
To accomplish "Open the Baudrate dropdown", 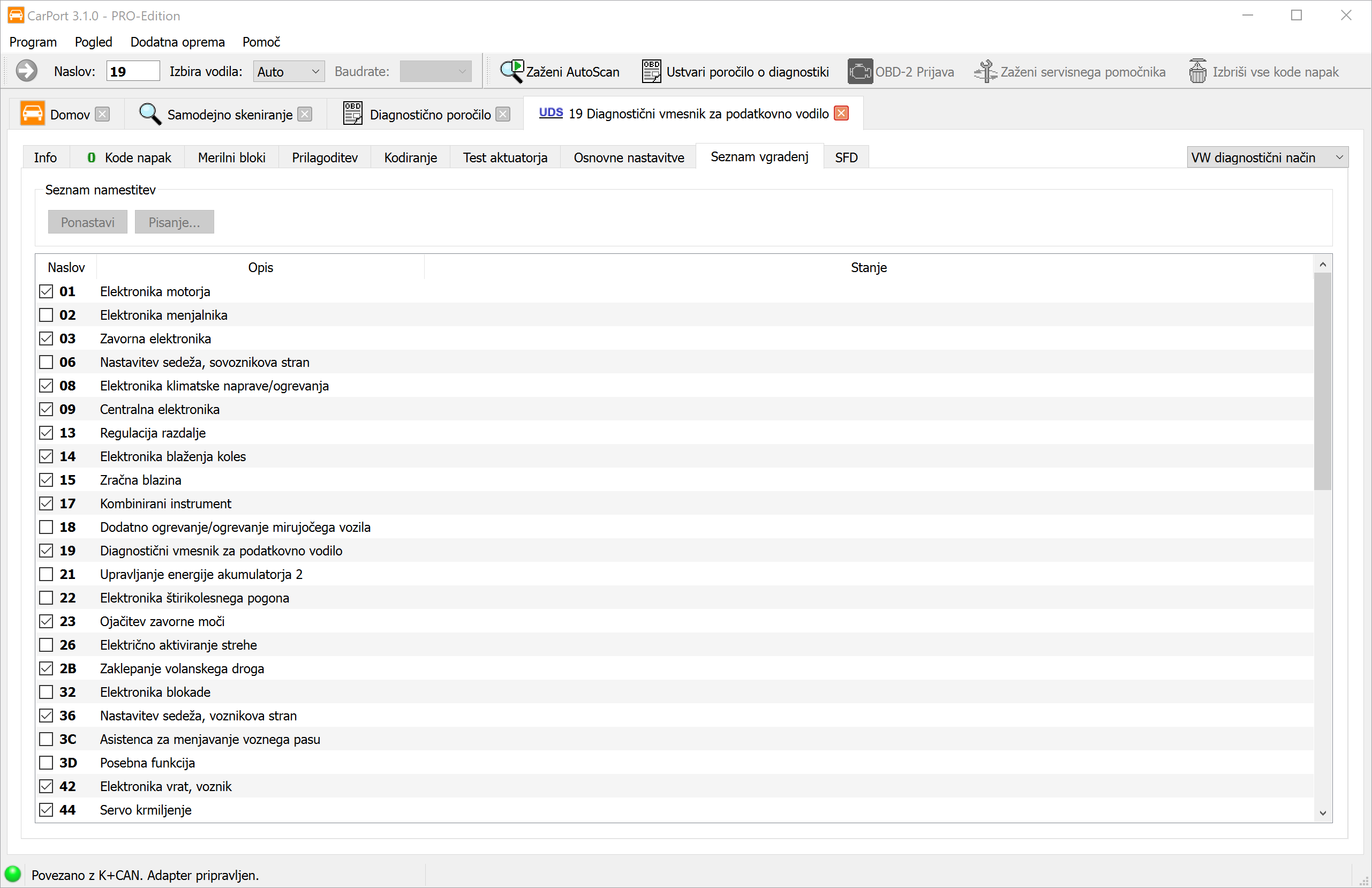I will pos(435,72).
